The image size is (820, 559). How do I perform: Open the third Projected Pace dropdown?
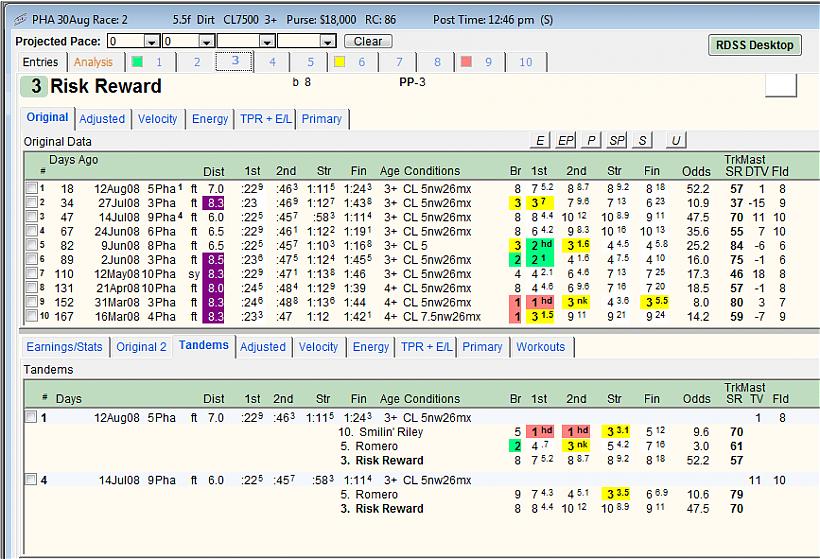click(x=267, y=41)
